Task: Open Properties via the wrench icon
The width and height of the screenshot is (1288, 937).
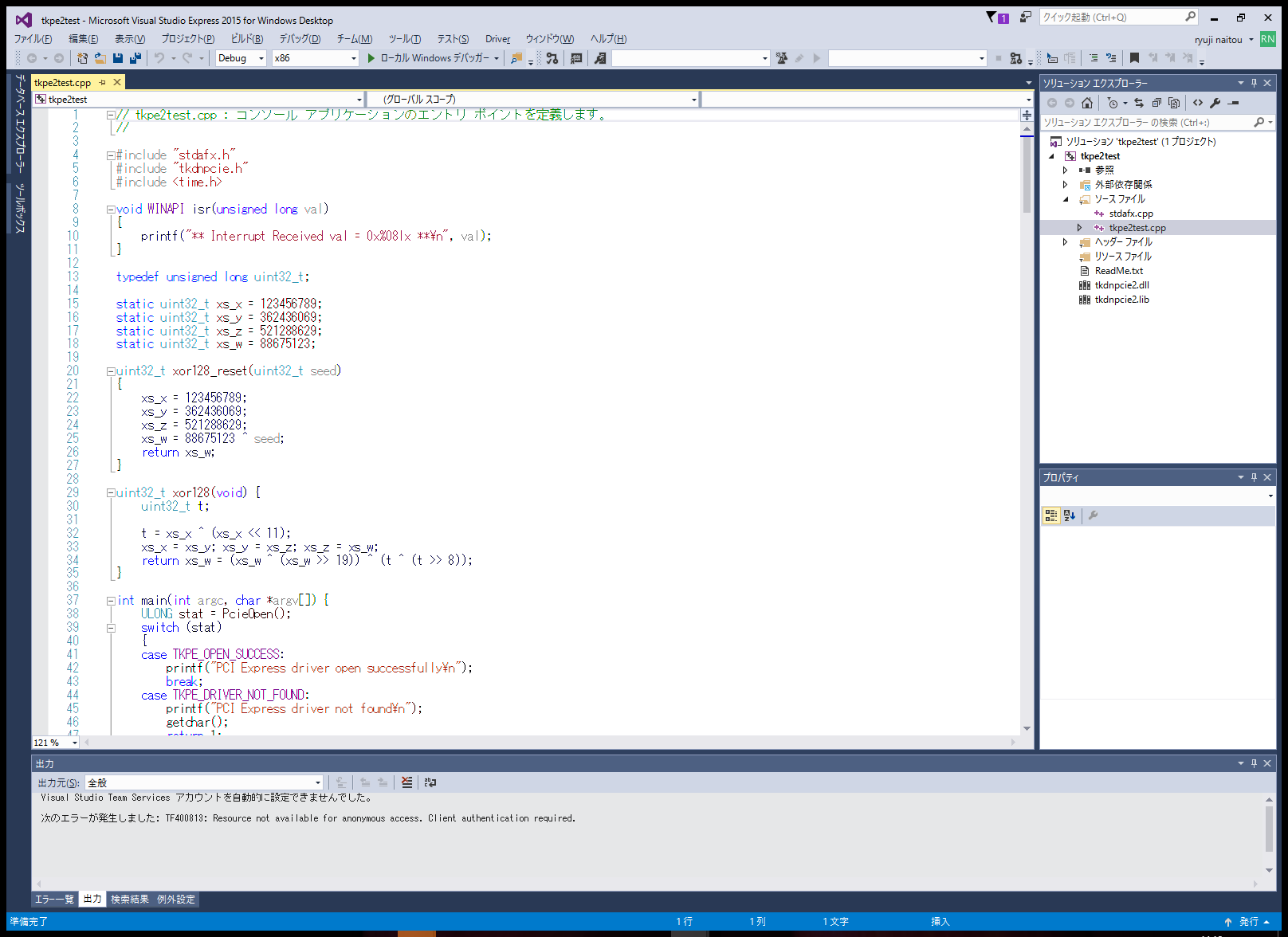Action: 1215,103
